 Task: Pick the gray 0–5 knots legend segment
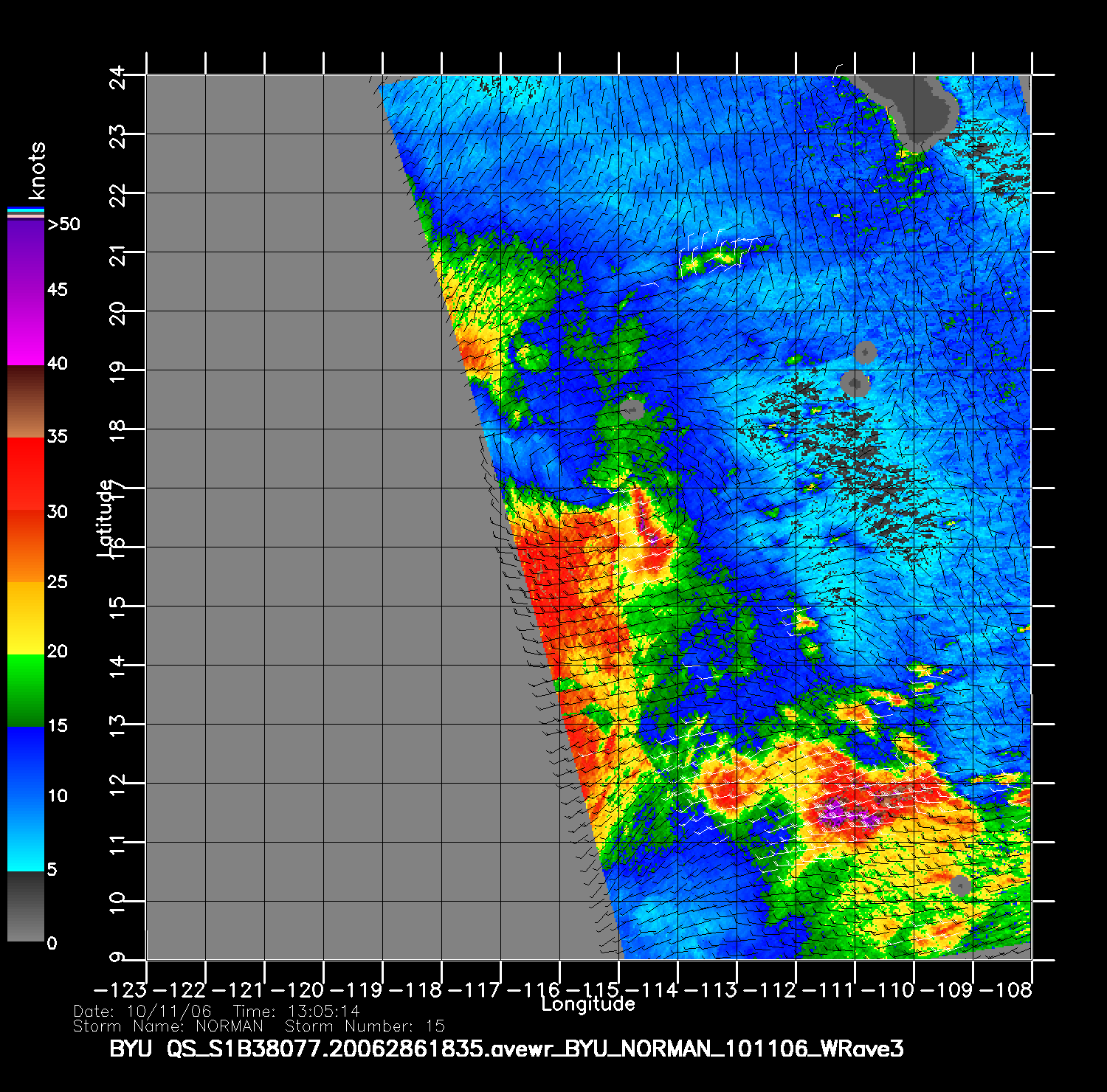click(x=26, y=907)
